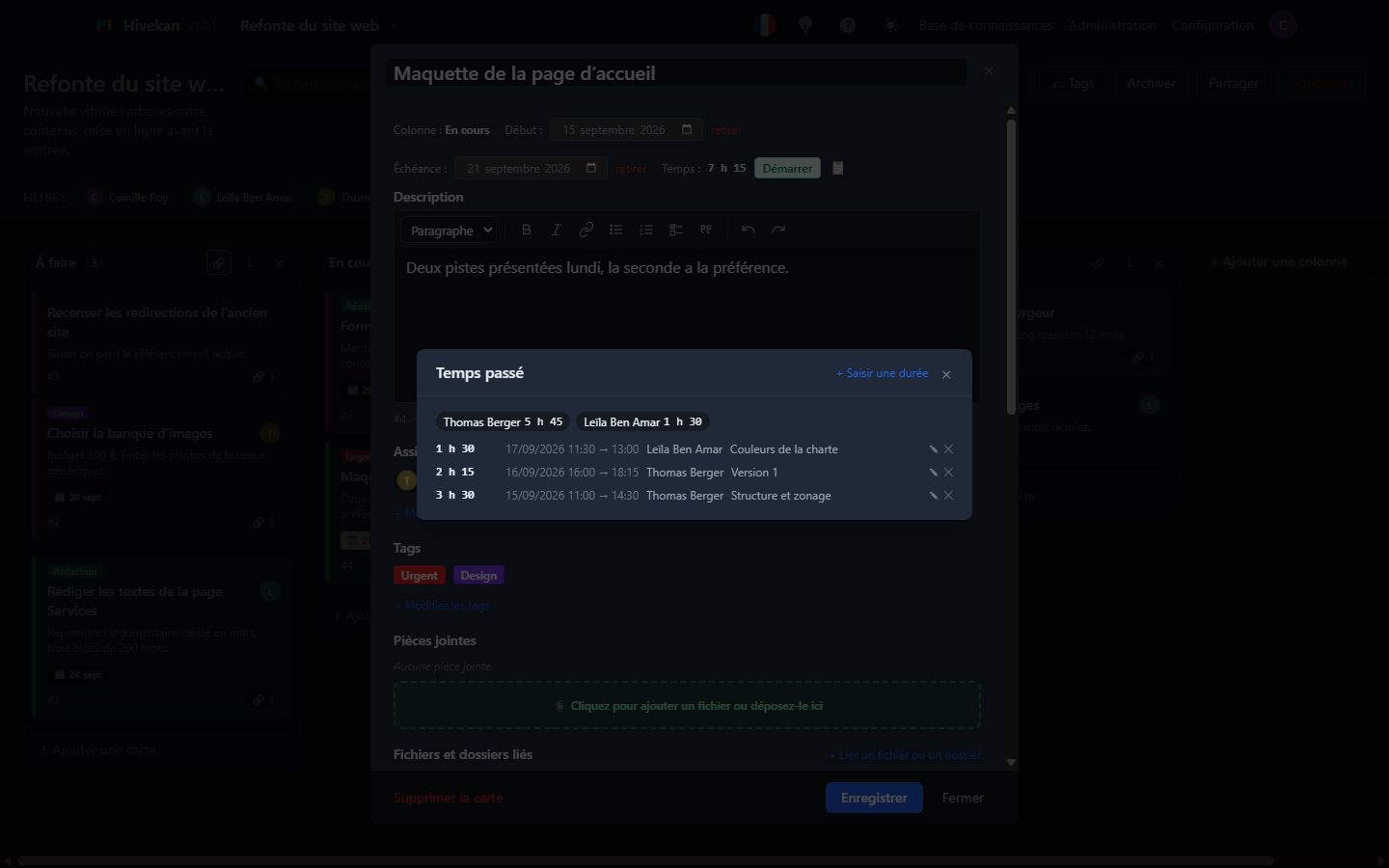Open Lier un fichier ou un dossier

click(905, 755)
